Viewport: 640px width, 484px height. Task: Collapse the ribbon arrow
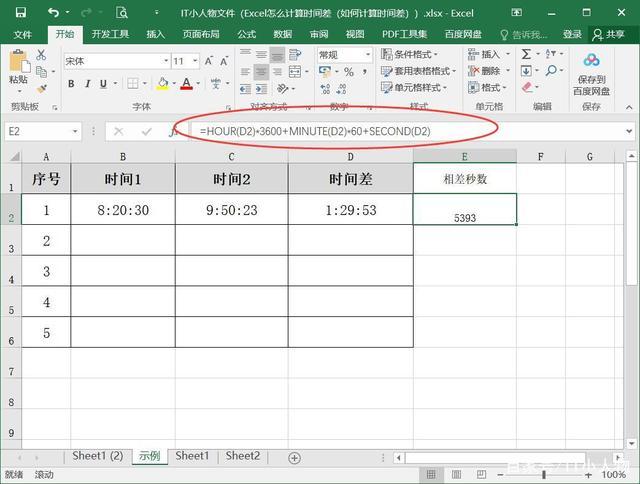point(629,107)
